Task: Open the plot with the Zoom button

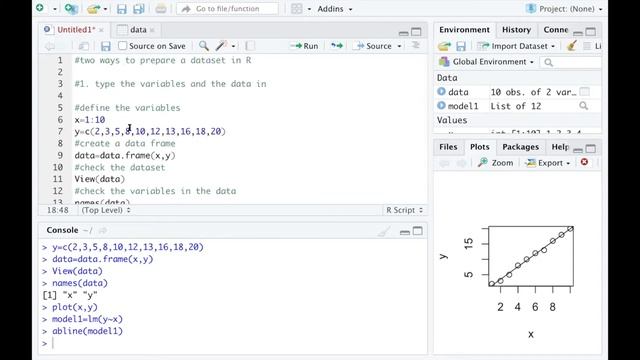Action: point(496,162)
